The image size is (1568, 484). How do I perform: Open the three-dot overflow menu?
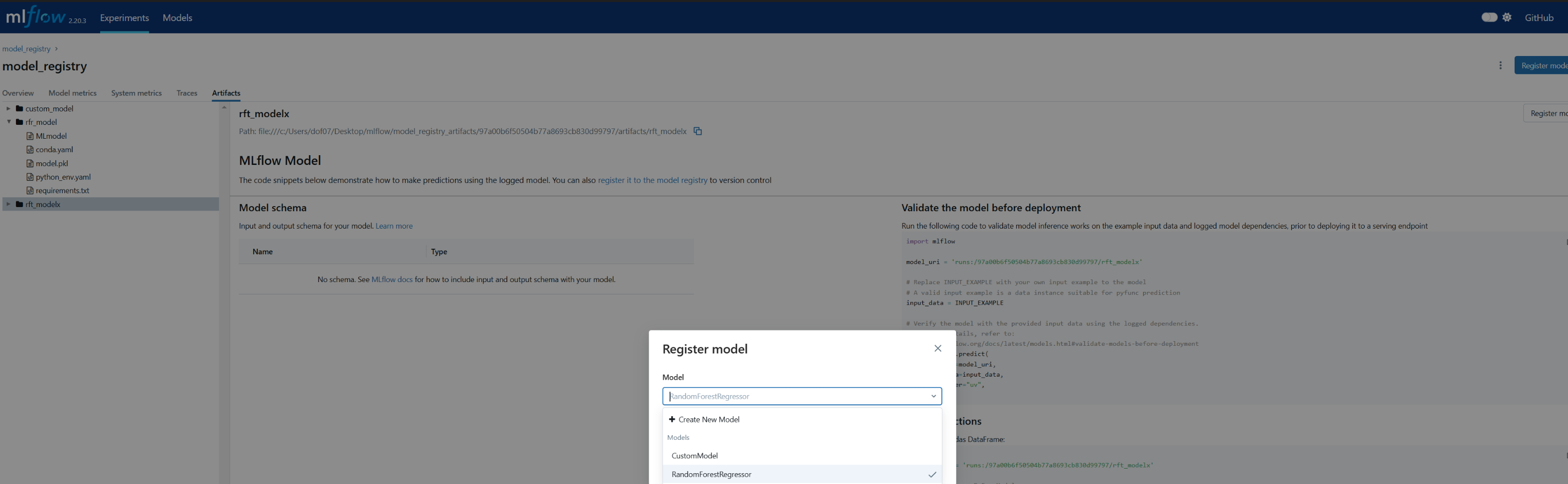point(1500,65)
